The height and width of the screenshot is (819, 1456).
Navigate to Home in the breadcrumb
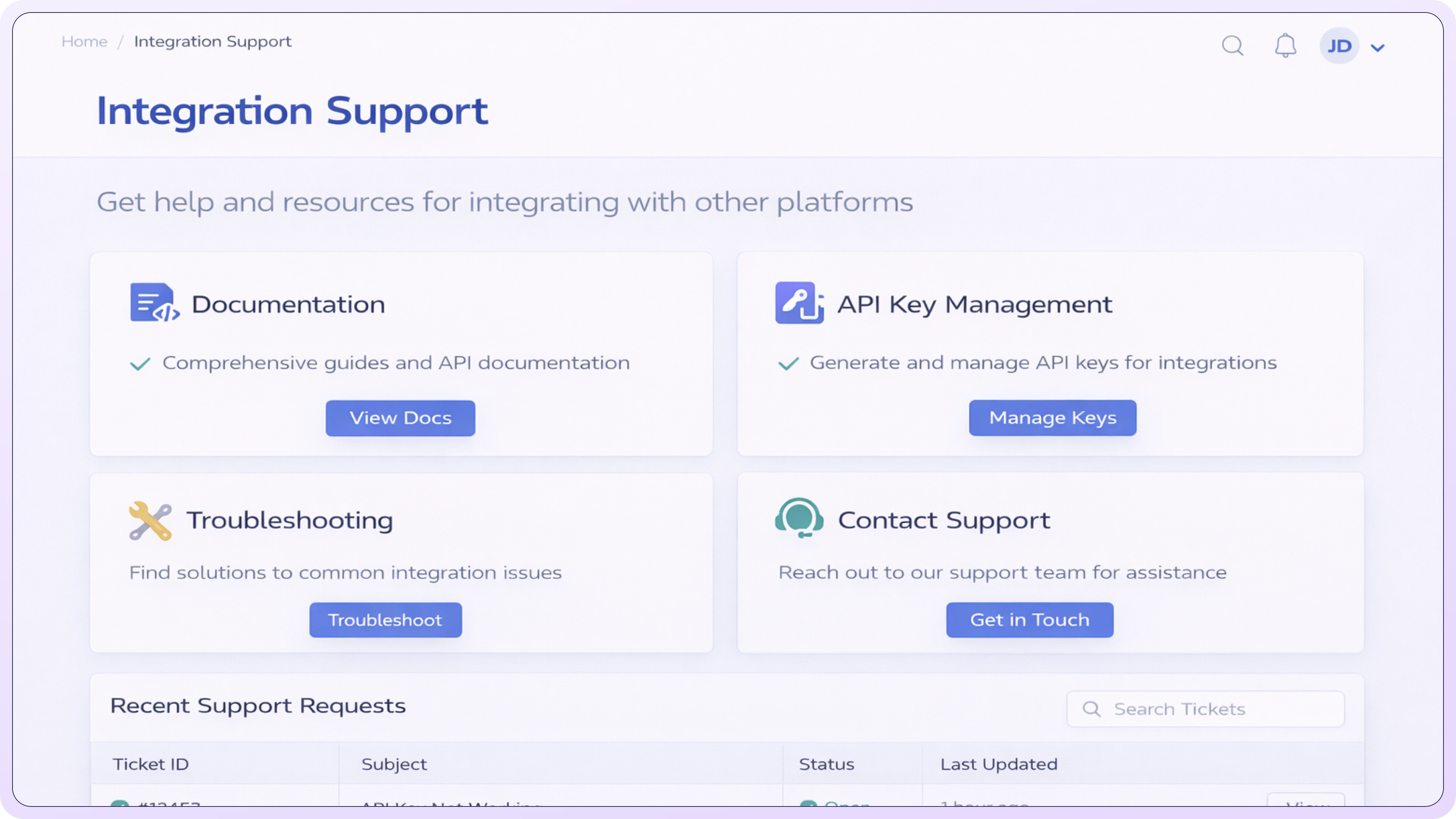click(85, 41)
